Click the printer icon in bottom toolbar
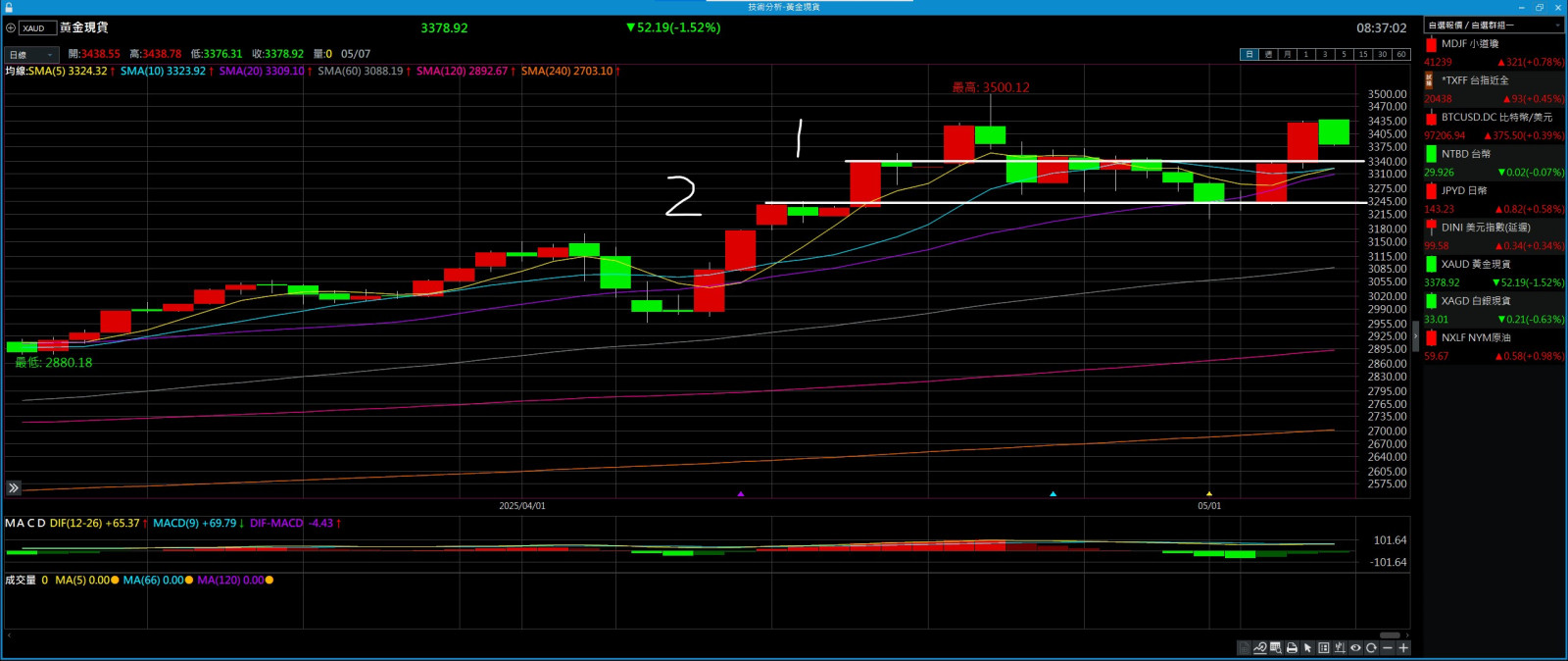The height and width of the screenshot is (661, 1568). 1292,648
